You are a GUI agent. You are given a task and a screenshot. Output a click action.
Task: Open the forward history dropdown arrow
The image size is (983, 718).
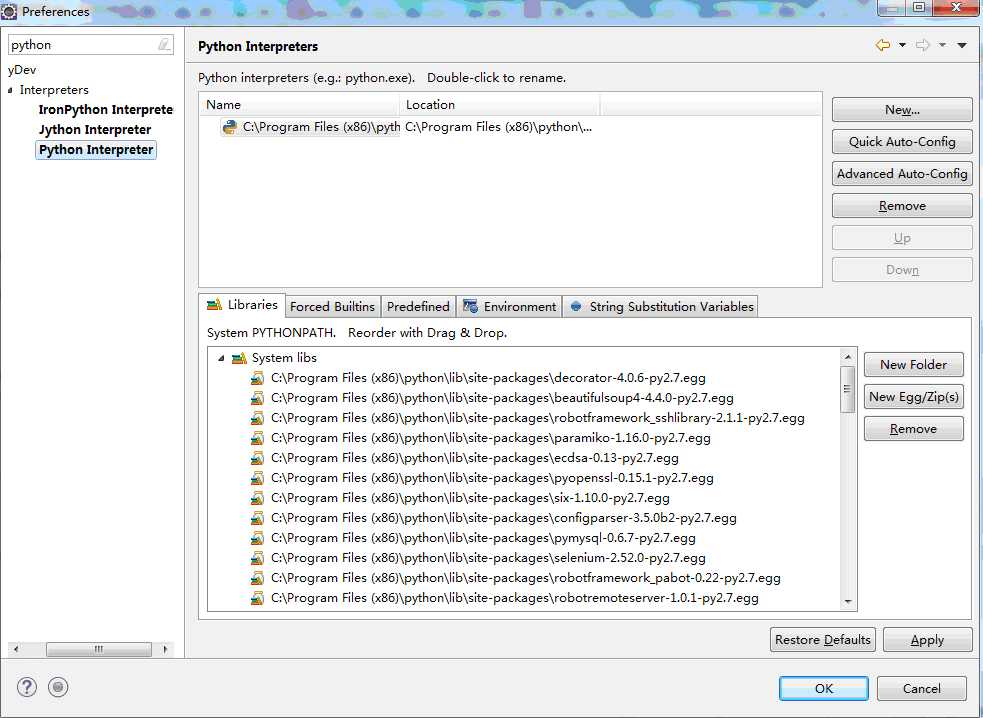click(942, 45)
